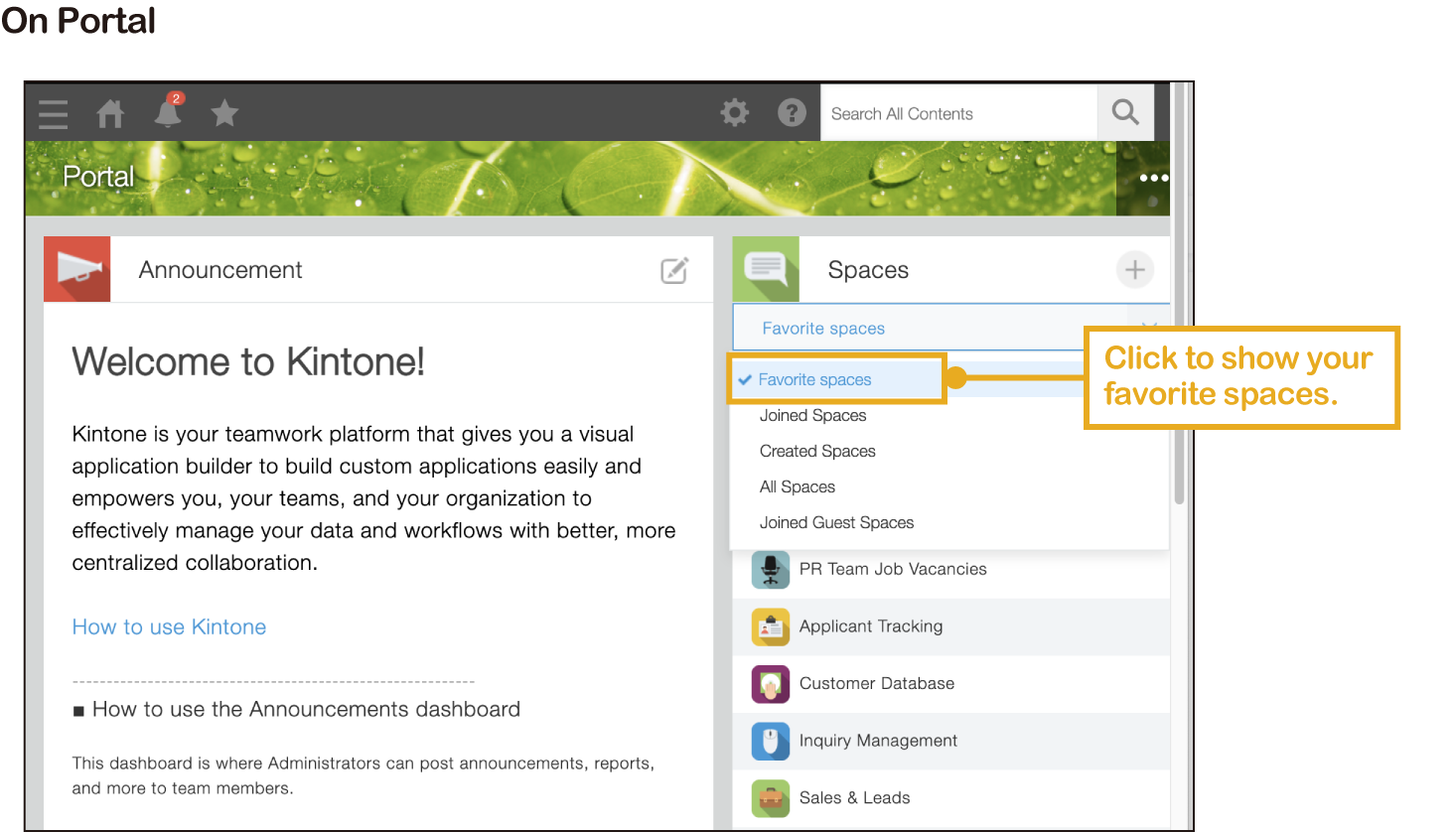Click the search magnifier button
1456x832 pixels.
click(1125, 112)
